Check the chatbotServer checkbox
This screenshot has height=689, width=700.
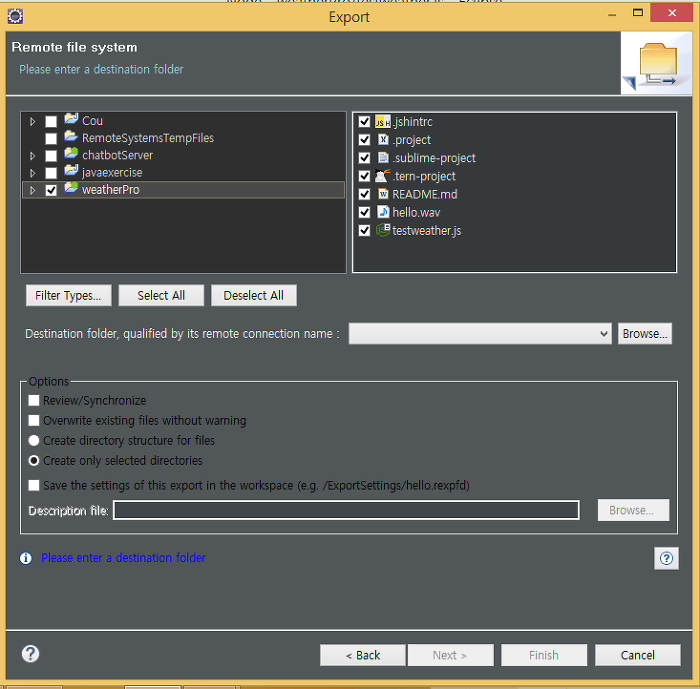pyautogui.click(x=51, y=156)
